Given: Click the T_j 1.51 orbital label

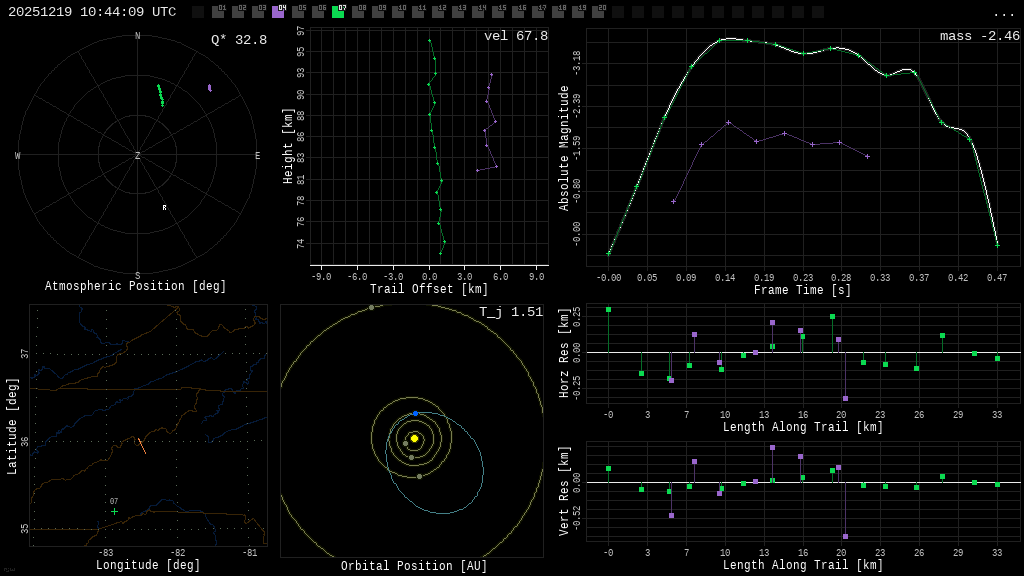Looking at the screenshot, I should [510, 312].
